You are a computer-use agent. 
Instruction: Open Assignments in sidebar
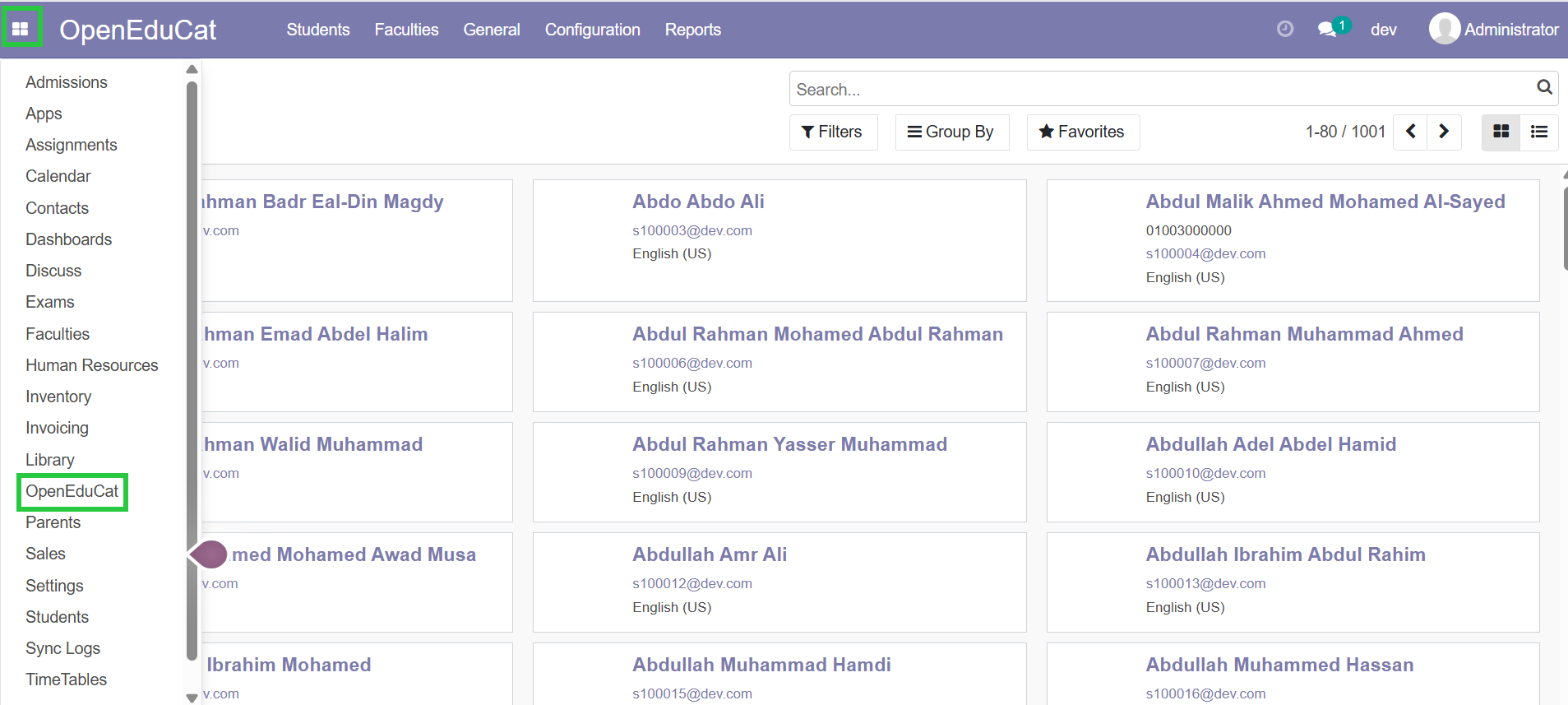tap(71, 145)
